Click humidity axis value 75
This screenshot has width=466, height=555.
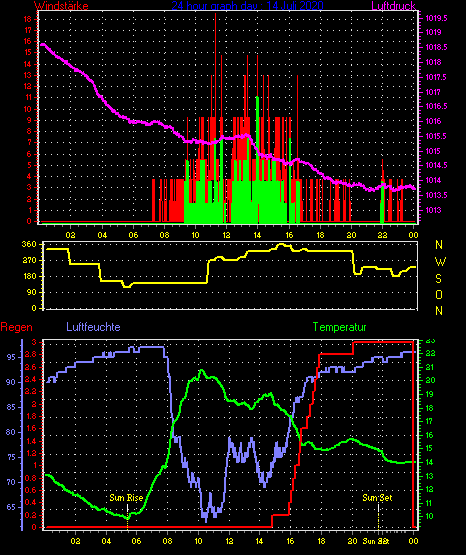(x=11, y=457)
